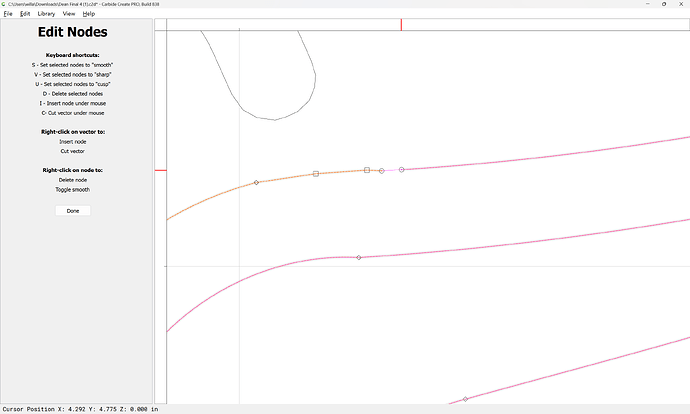
Task: Open the Edit menu
Action: tap(25, 14)
